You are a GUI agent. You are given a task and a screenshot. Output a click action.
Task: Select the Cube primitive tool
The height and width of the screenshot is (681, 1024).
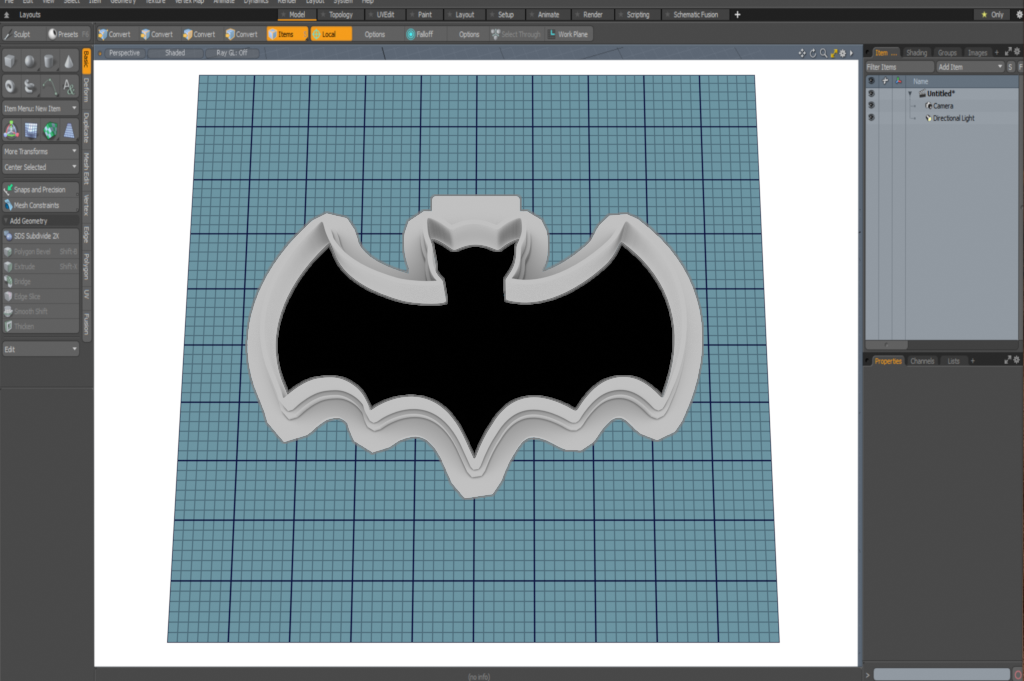point(10,61)
